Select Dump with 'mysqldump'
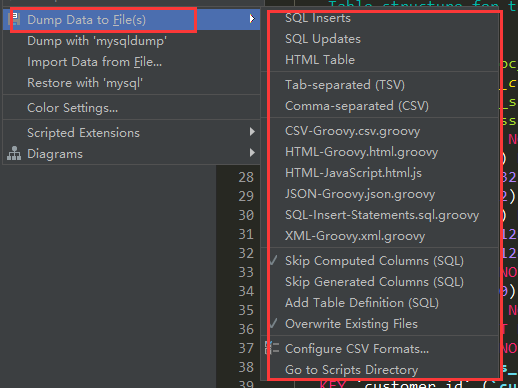 pyautogui.click(x=97, y=41)
